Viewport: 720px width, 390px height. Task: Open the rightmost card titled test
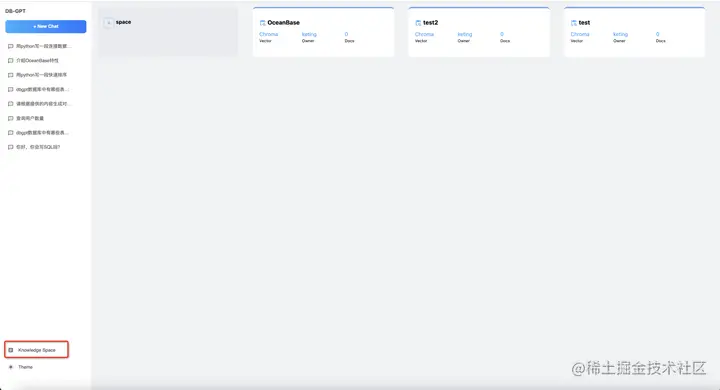(x=584, y=23)
